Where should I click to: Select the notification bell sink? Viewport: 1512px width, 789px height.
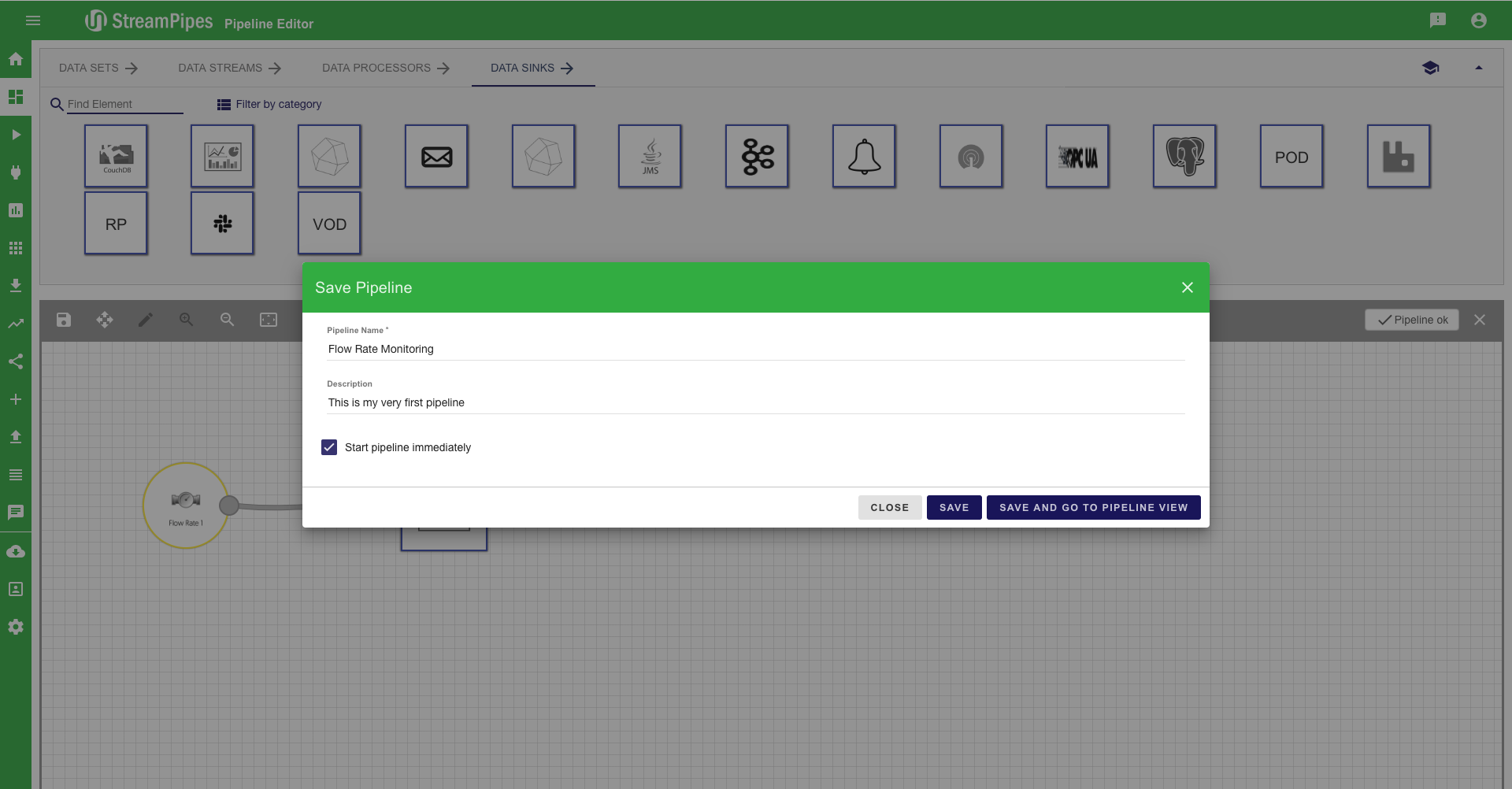coord(864,156)
